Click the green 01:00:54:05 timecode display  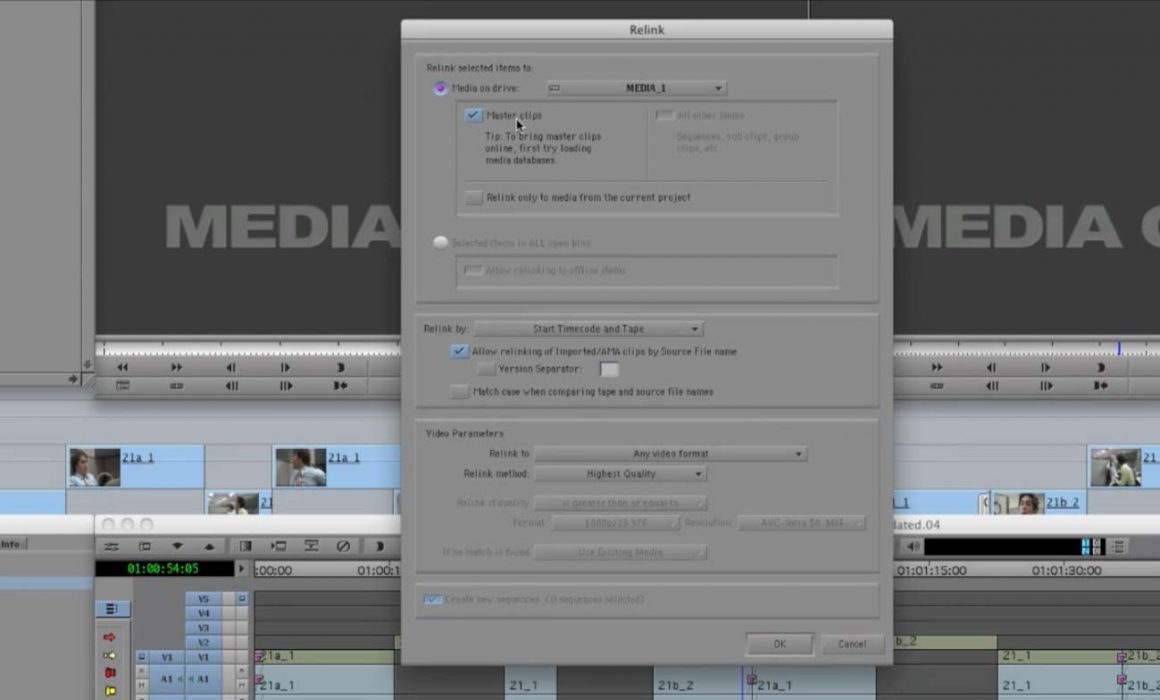(163, 568)
